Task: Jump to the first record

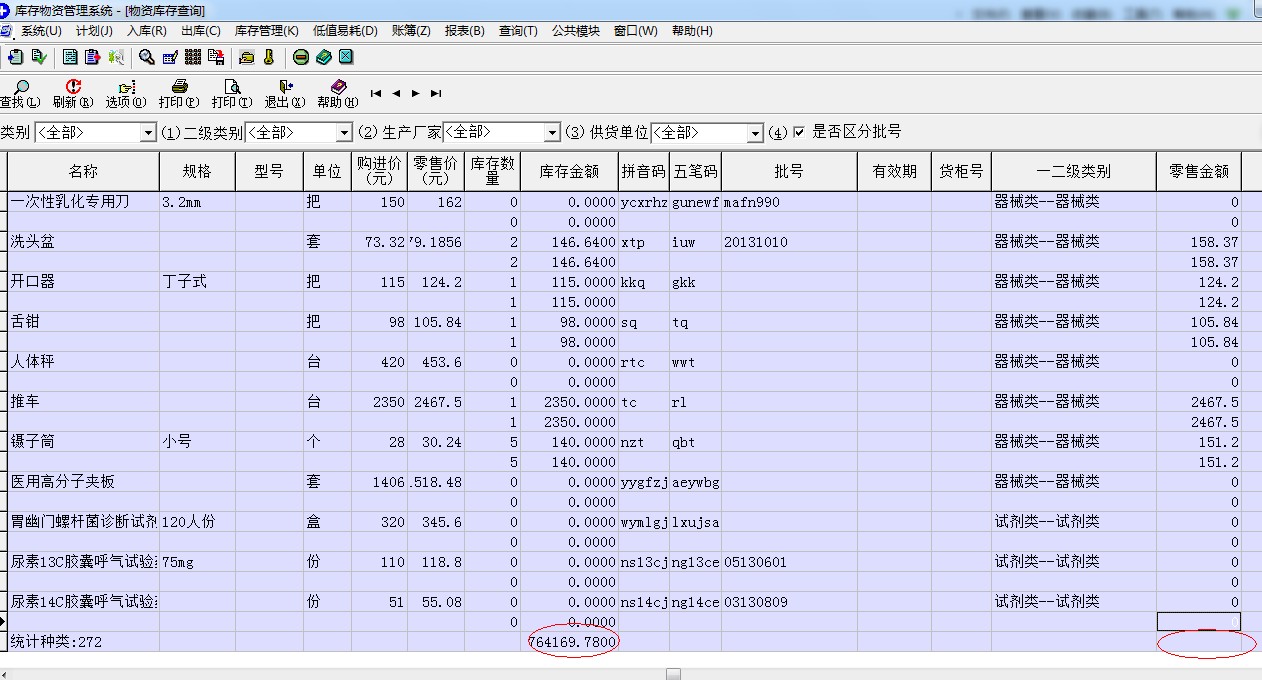Action: point(376,93)
